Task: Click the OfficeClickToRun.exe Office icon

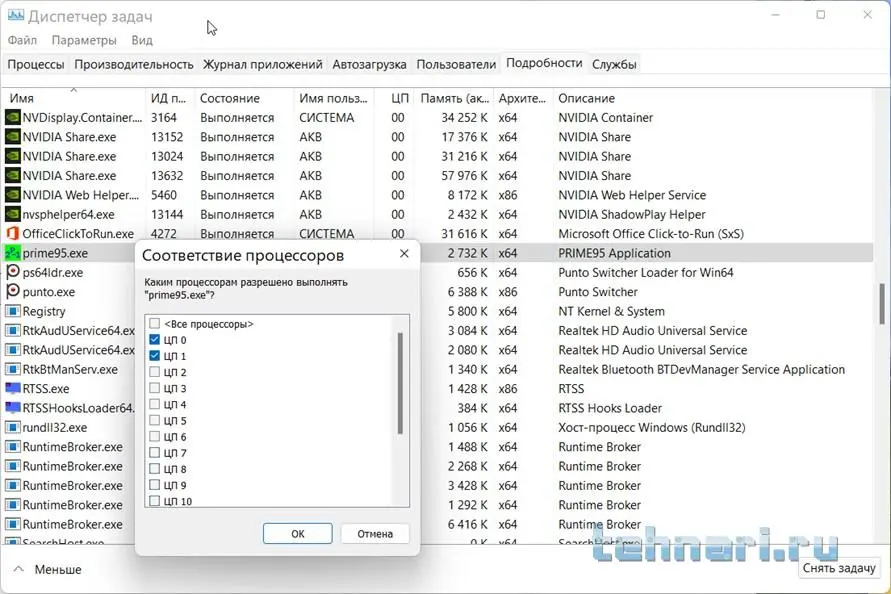Action: coord(13,234)
